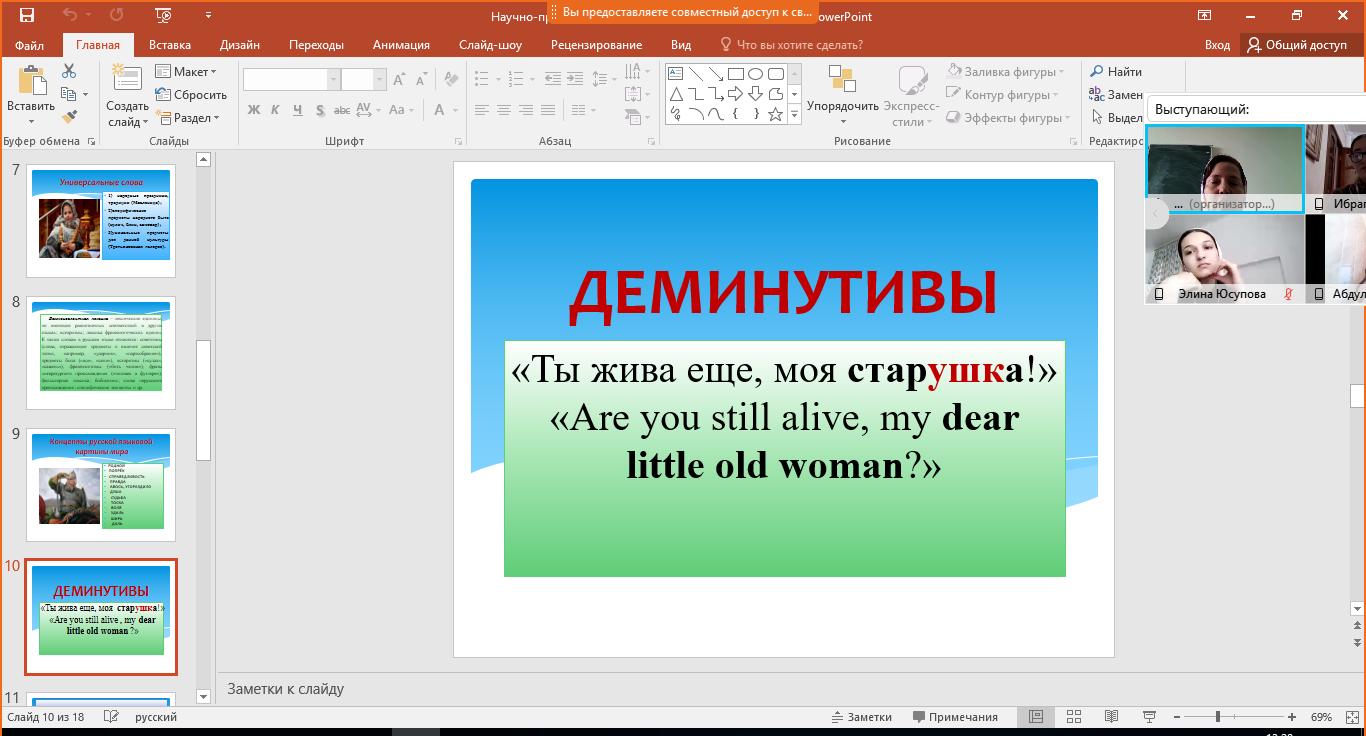Viewport: 1366px width, 736px height.
Task: Open Заливка фигуры shape fill dropdown
Action: tap(1006, 72)
